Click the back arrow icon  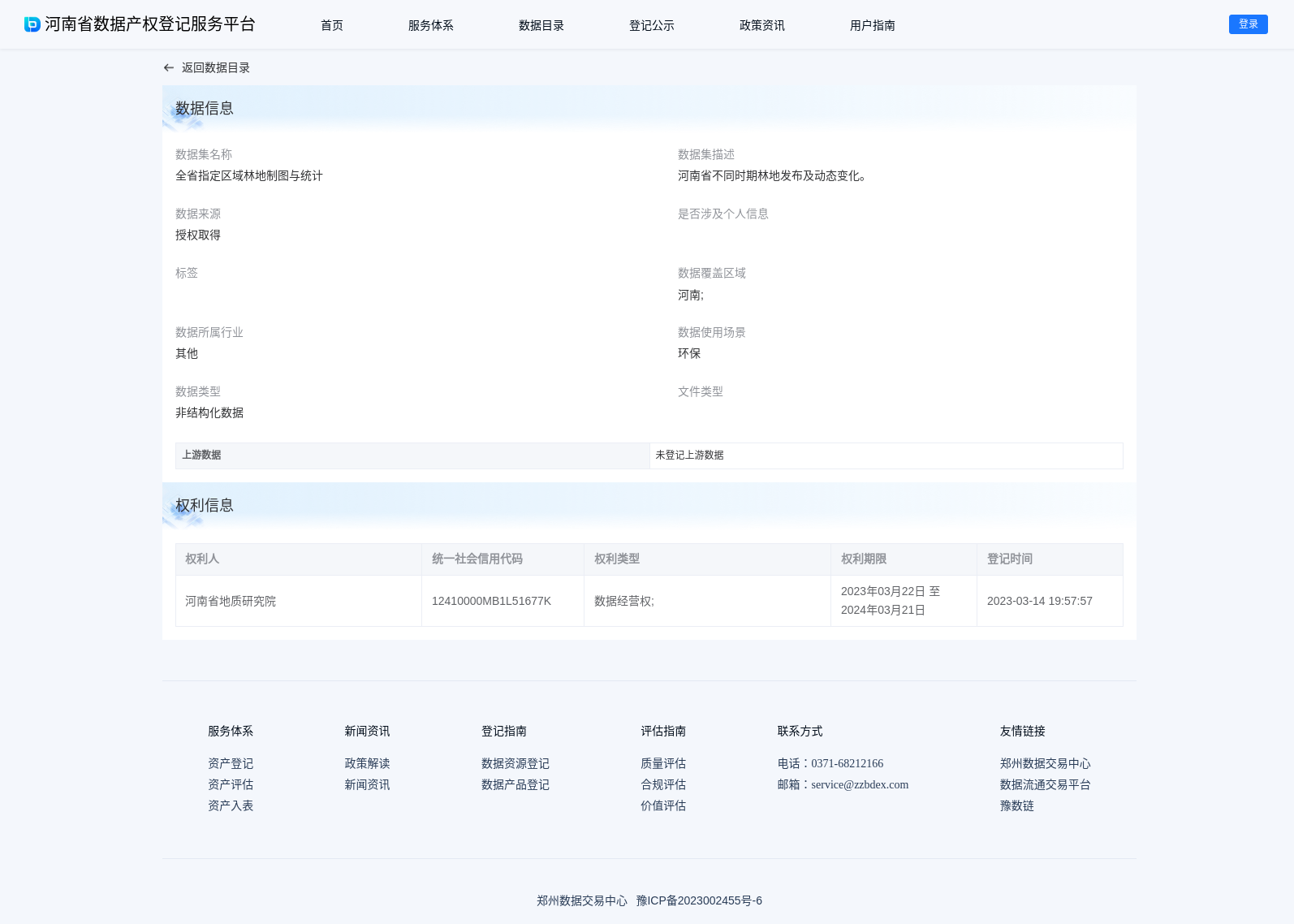(169, 68)
